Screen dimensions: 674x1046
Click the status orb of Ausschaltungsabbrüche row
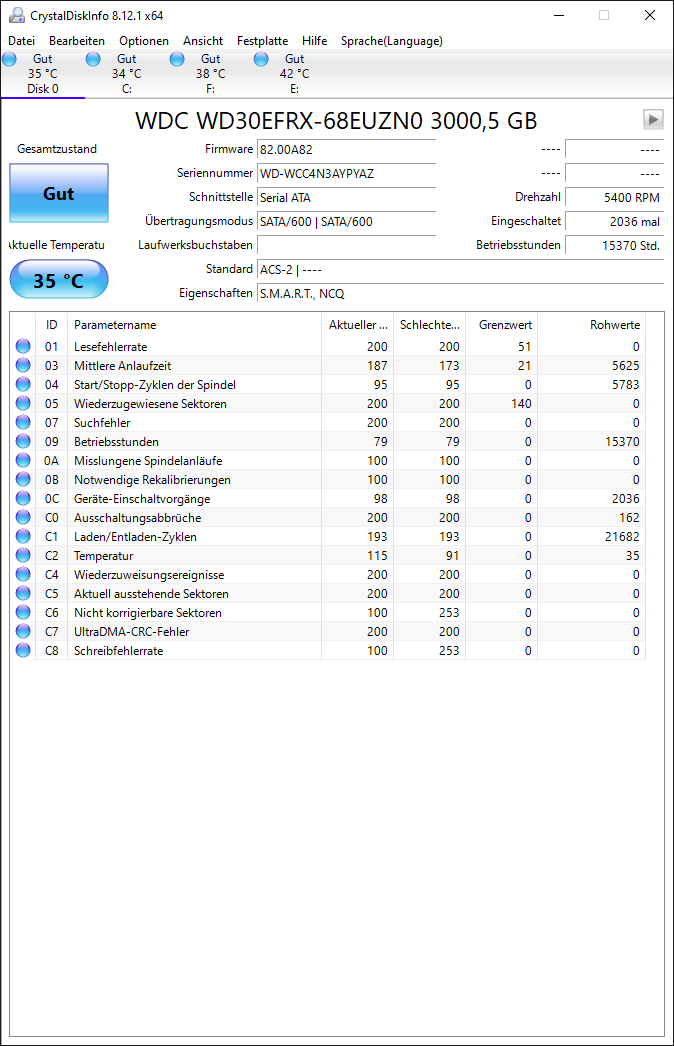(23, 517)
